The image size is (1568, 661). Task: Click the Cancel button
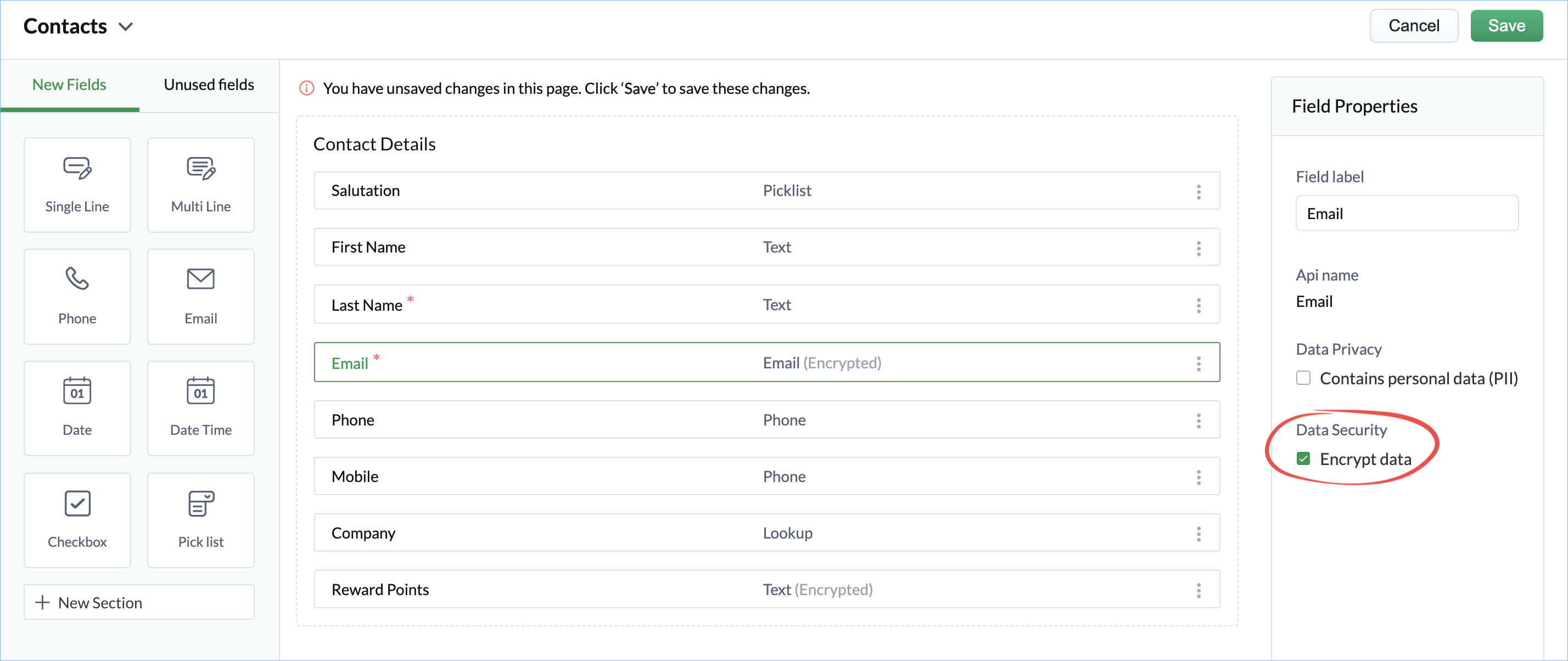click(x=1413, y=26)
